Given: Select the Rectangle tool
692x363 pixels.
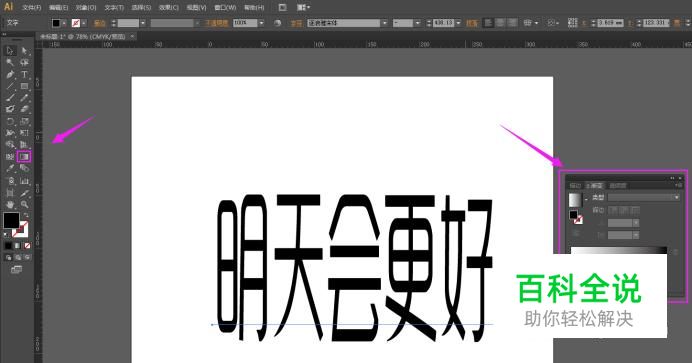Looking at the screenshot, I should pyautogui.click(x=24, y=86).
